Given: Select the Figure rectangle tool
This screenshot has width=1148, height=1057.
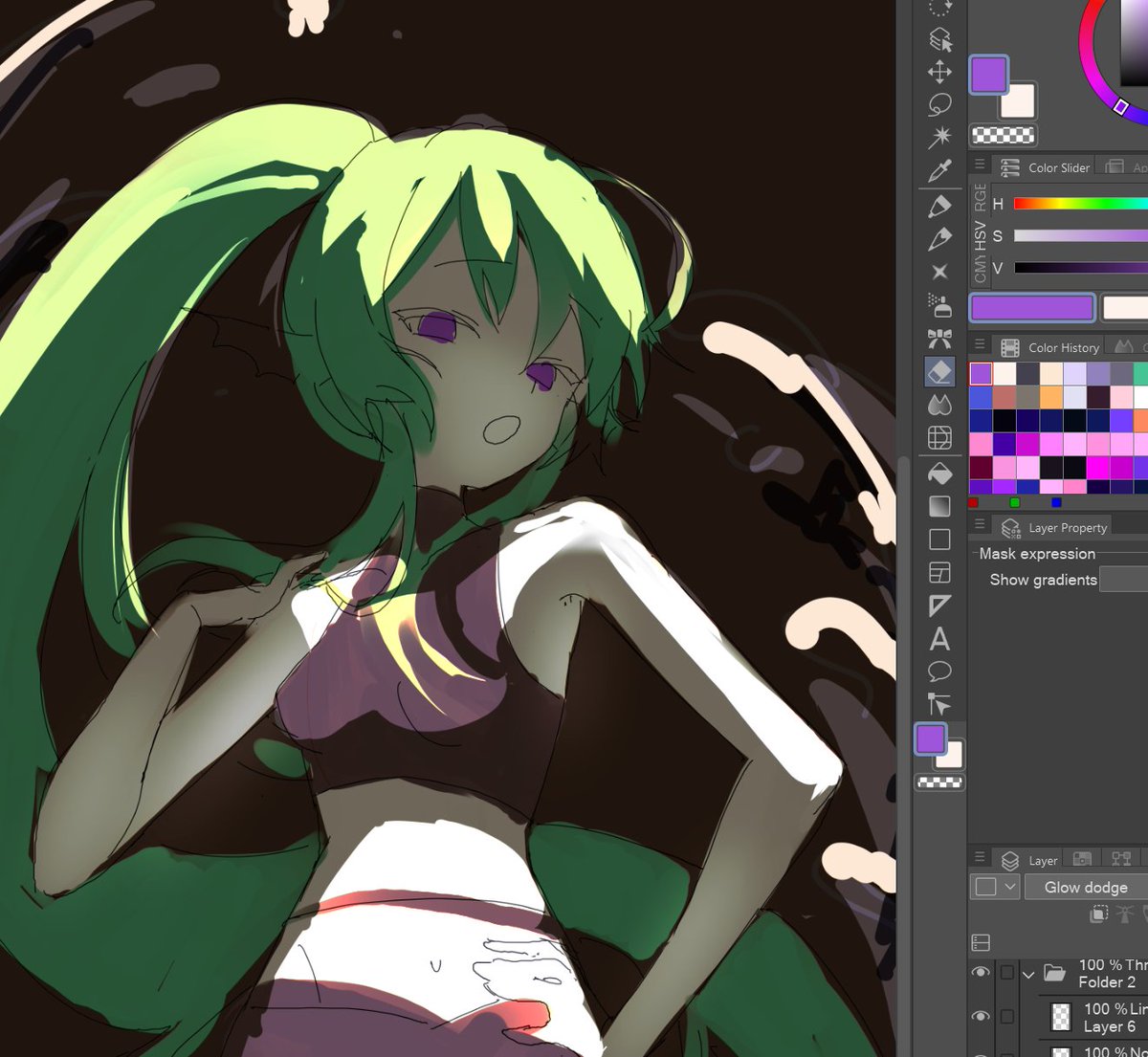Looking at the screenshot, I should click(x=940, y=540).
